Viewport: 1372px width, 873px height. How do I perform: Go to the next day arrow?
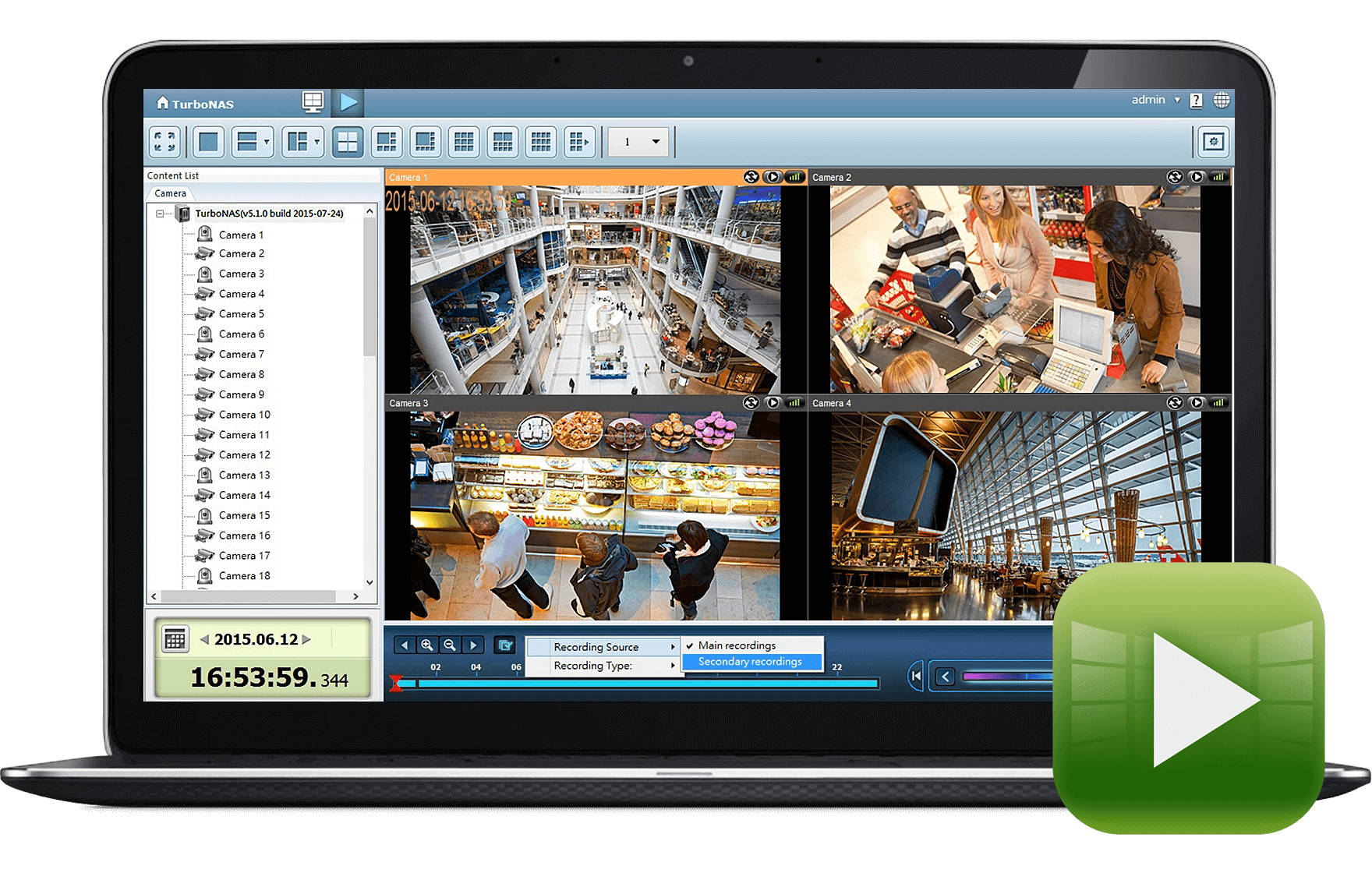[x=307, y=640]
